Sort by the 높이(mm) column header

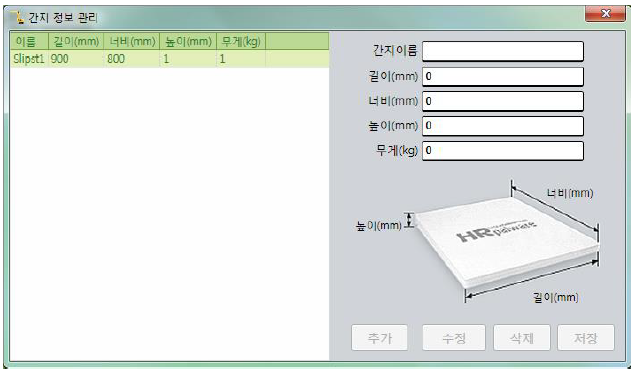click(188, 41)
